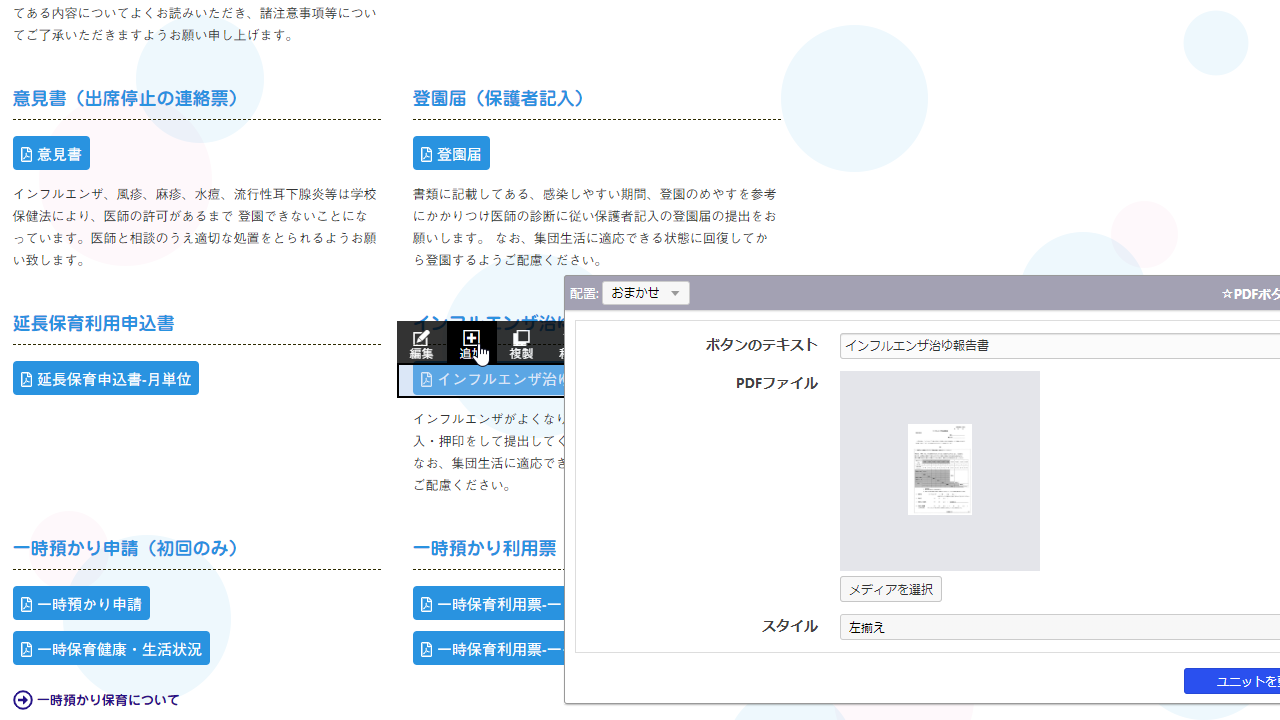
Task: Click the blue ユニットを更新 button
Action: pyautogui.click(x=1232, y=681)
